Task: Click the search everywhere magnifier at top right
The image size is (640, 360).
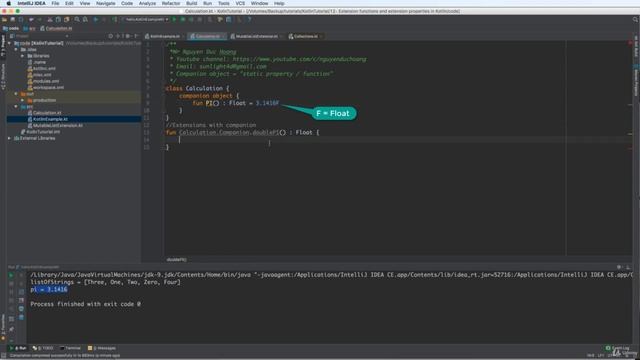Action: [x=635, y=19]
